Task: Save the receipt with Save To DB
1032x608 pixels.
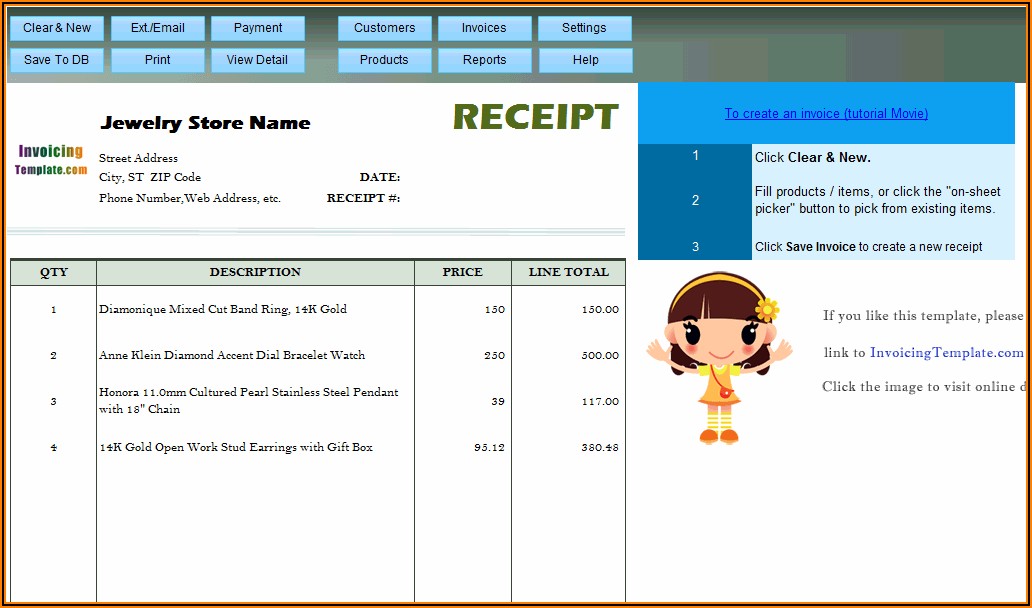Action: pos(57,60)
